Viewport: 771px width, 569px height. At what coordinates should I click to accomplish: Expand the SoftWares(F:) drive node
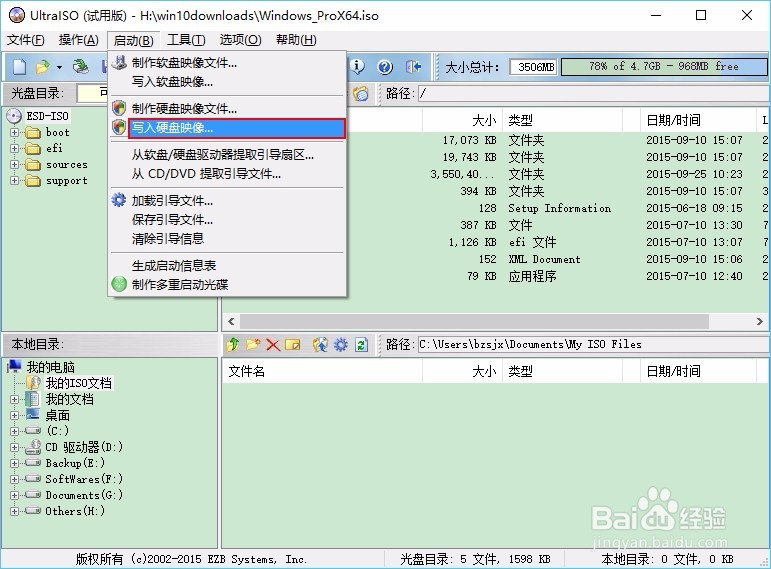pos(14,479)
